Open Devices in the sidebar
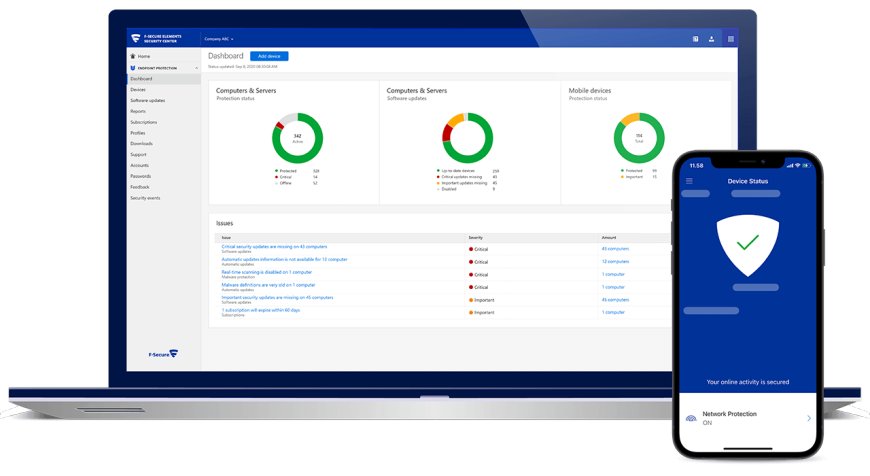The width and height of the screenshot is (870, 476). (x=138, y=89)
